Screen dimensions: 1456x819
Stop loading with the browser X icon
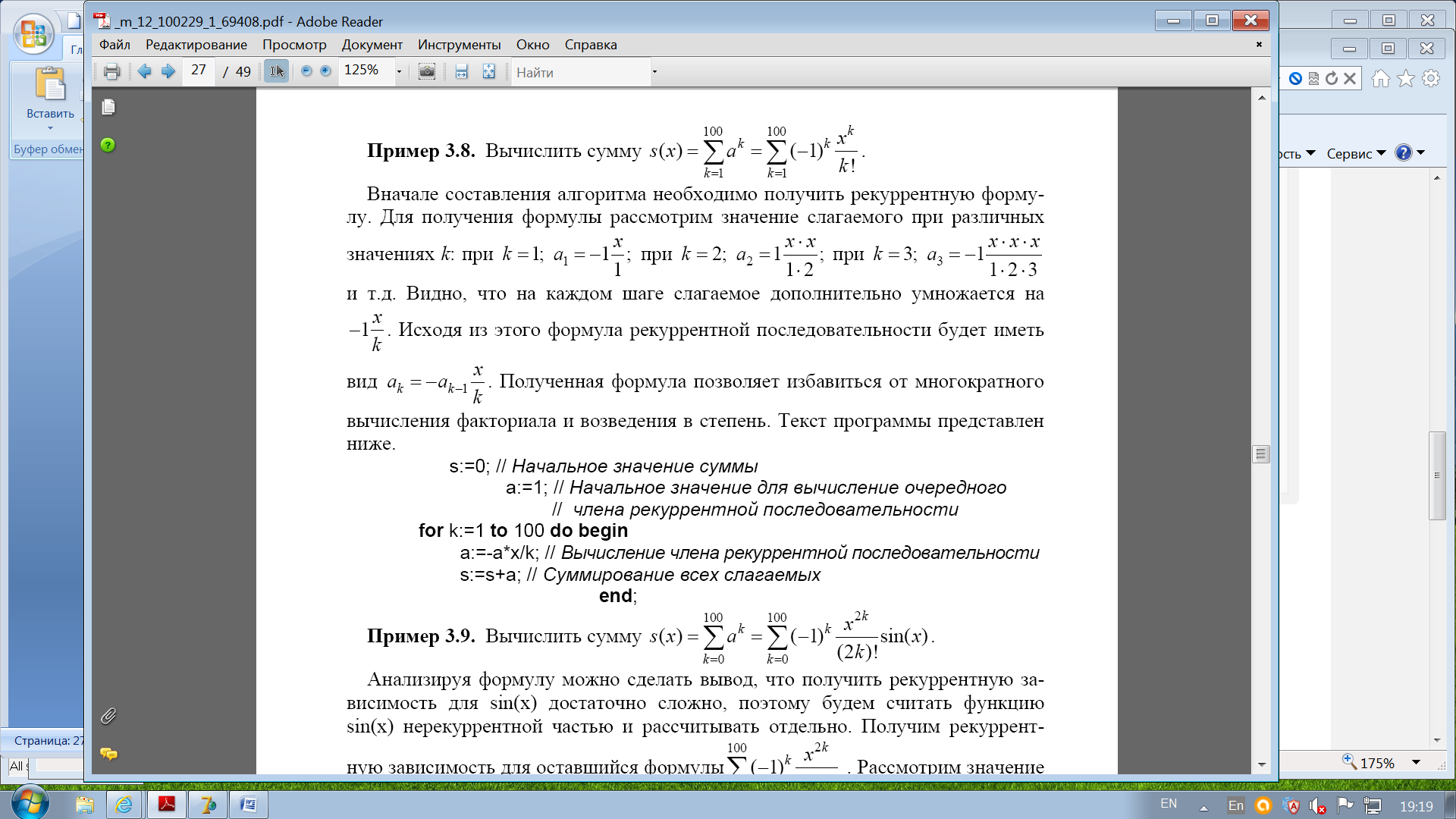(1350, 78)
